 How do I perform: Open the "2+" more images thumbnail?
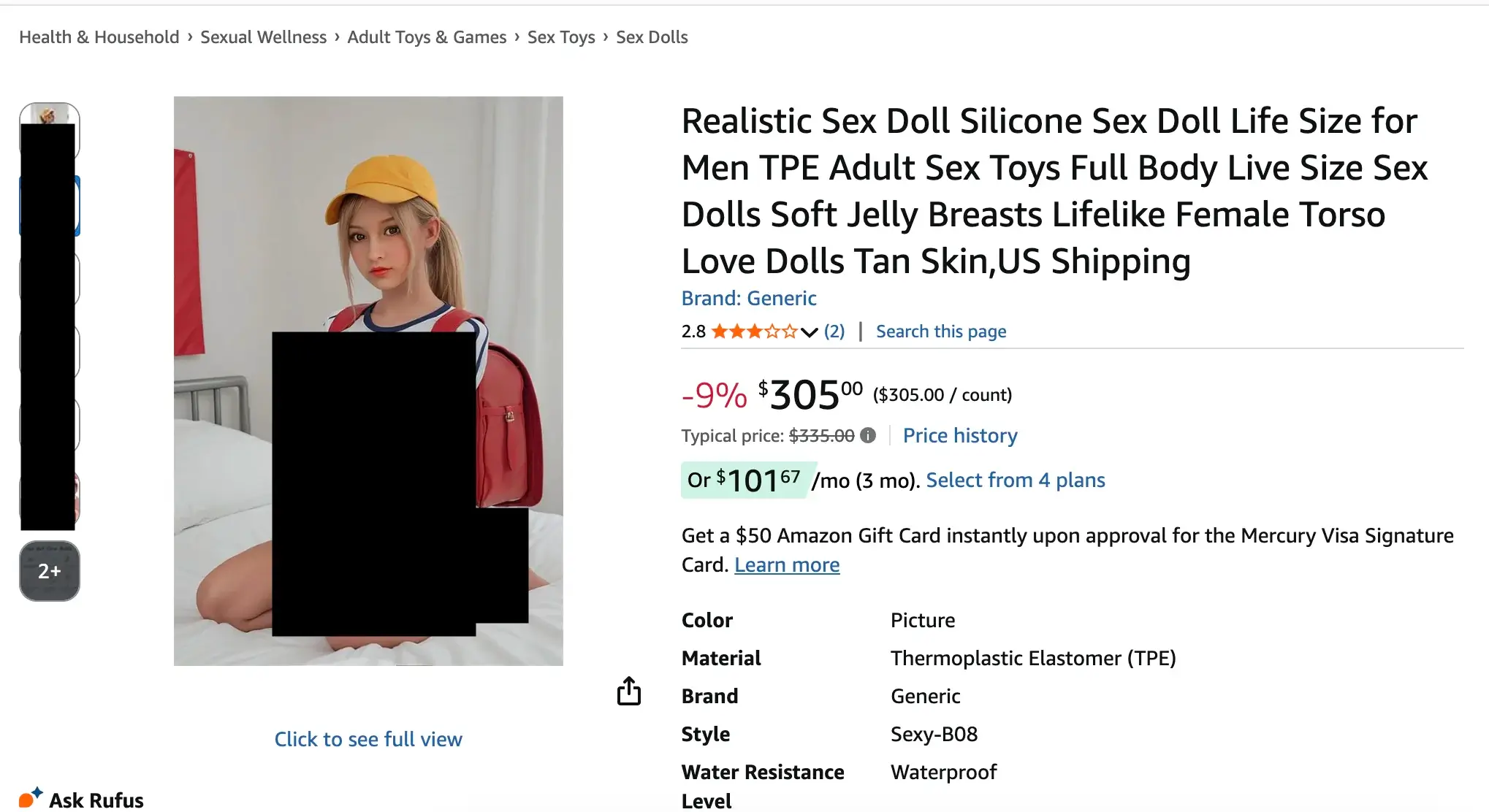point(50,571)
